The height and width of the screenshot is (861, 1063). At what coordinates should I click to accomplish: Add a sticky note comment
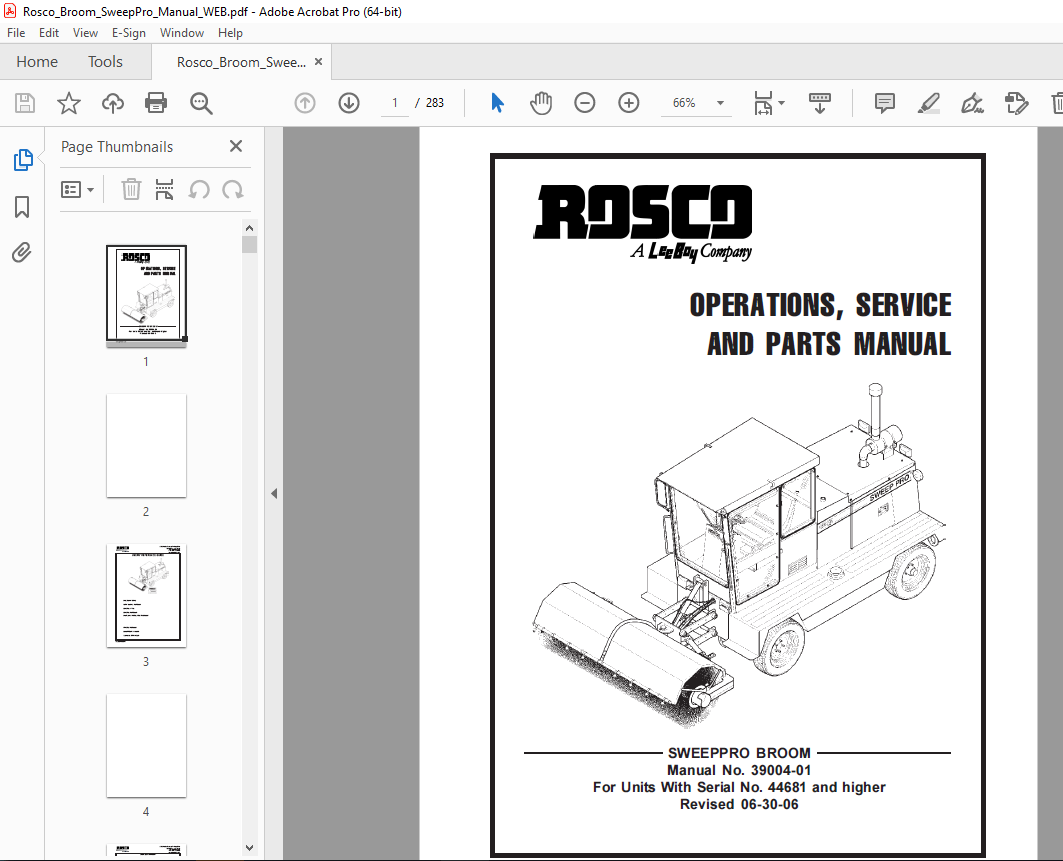[x=885, y=103]
